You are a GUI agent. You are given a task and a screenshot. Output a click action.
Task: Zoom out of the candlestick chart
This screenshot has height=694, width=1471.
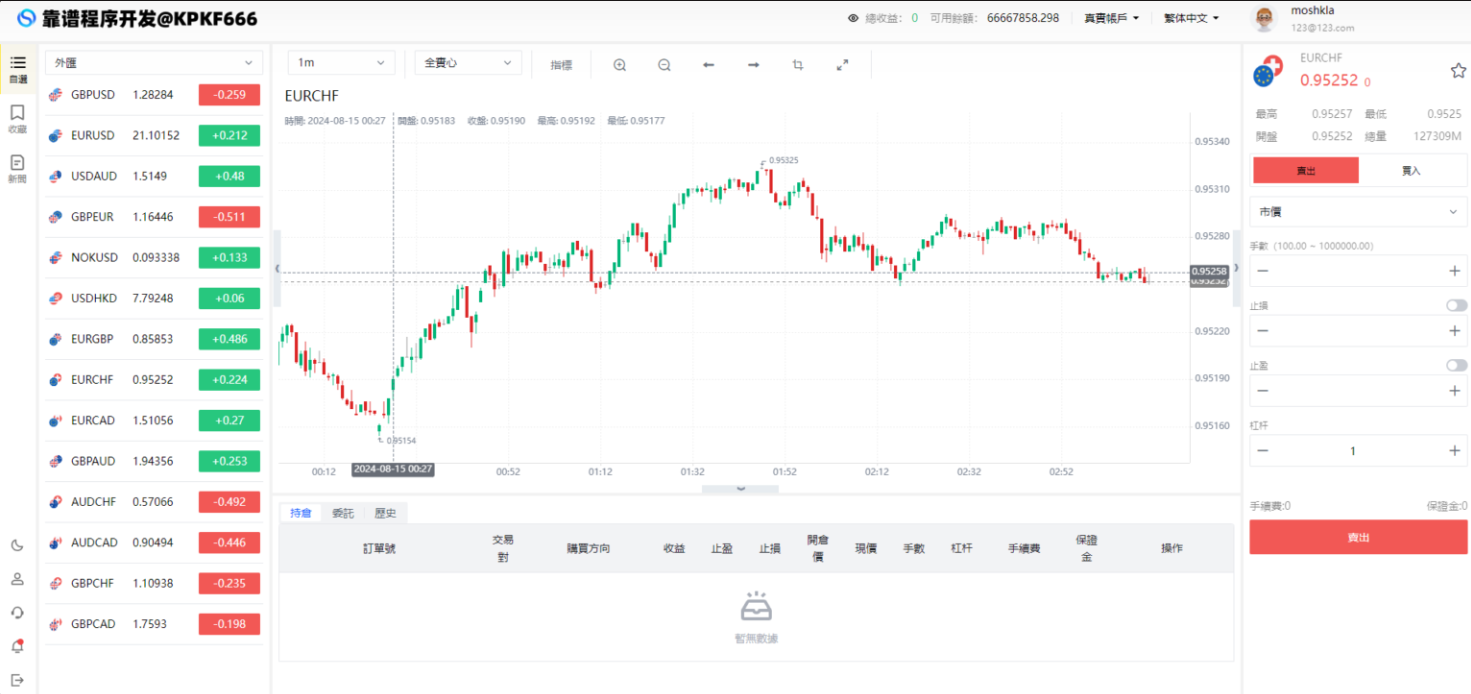pos(664,65)
